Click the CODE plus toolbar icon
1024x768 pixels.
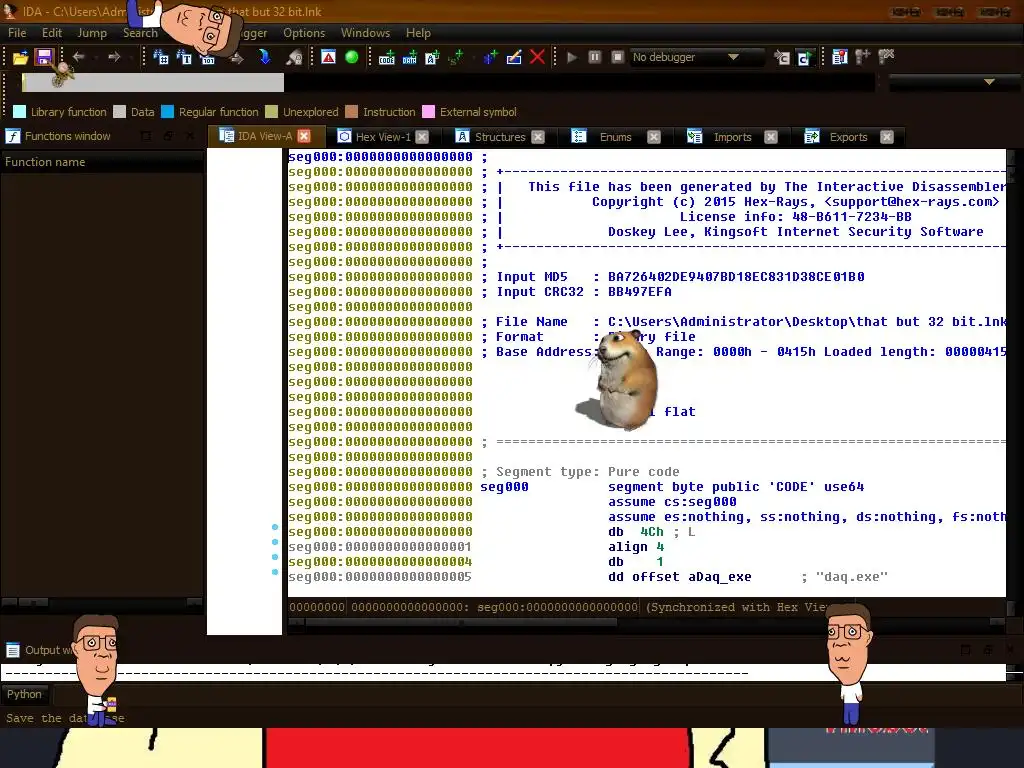387,57
